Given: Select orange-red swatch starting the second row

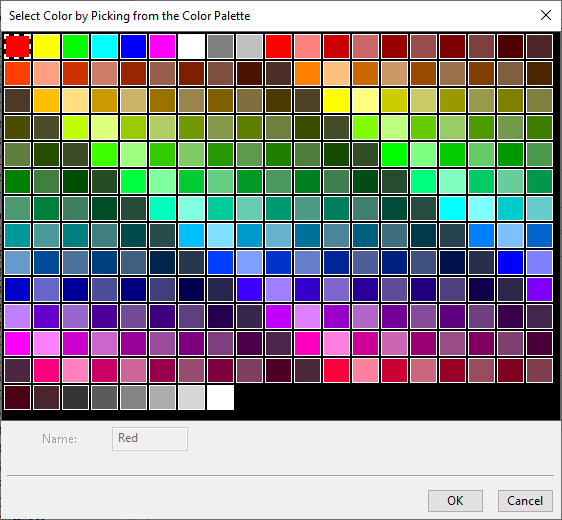Looking at the screenshot, I should coord(17,73).
